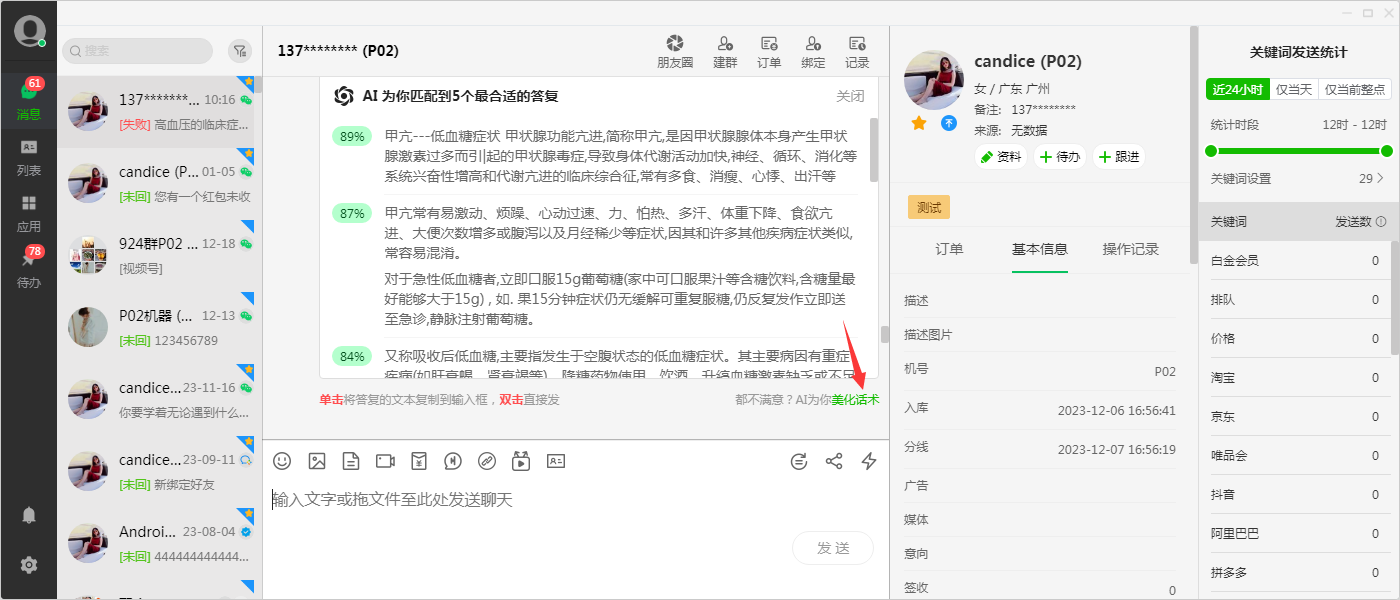The image size is (1400, 600).
Task: Open the settings gear in left sidebar
Action: (29, 565)
